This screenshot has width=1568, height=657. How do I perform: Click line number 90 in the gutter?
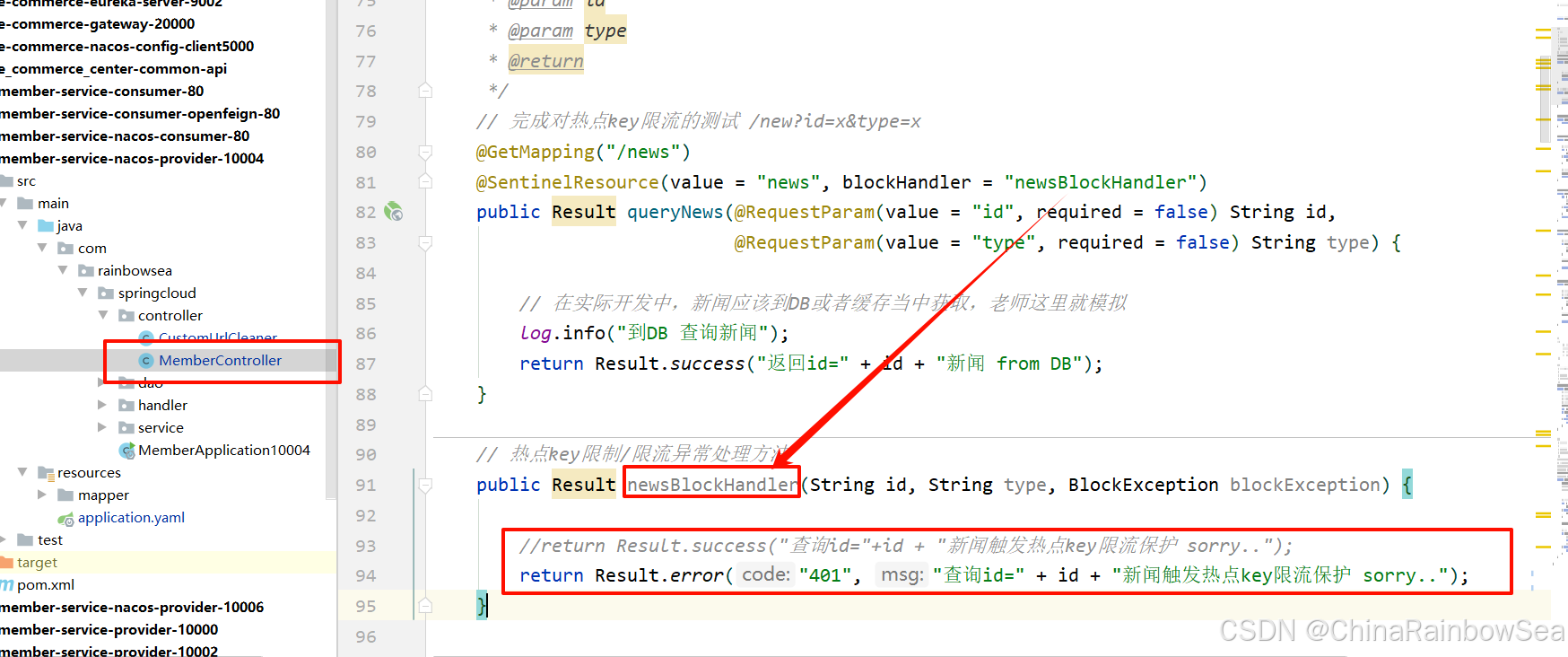point(366,455)
